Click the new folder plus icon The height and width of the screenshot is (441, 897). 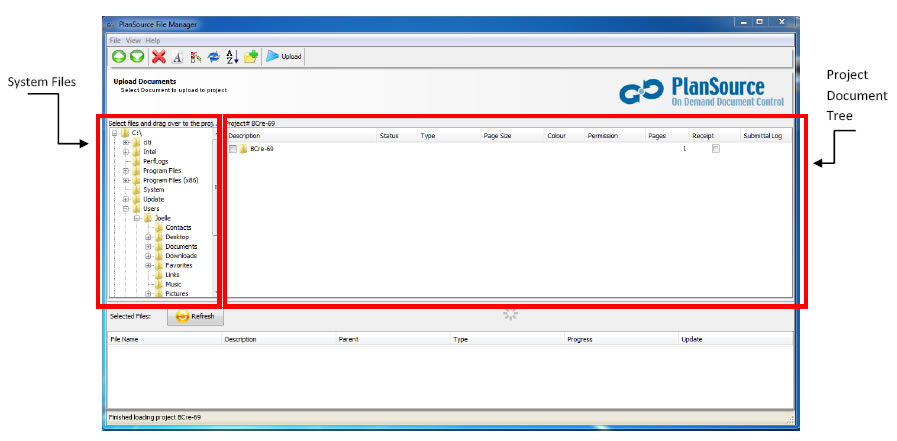click(251, 57)
